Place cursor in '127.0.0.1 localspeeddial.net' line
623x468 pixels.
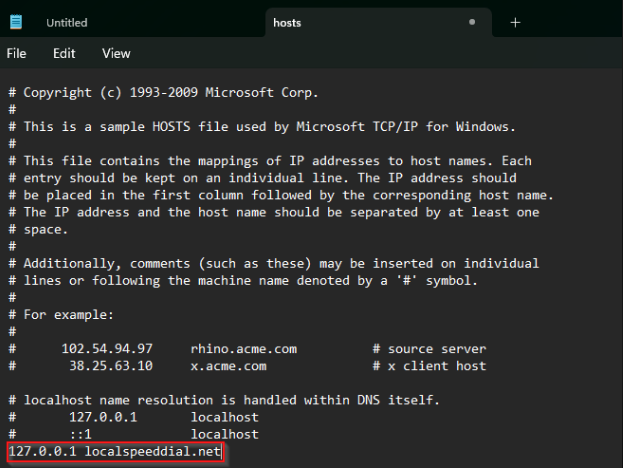pos(115,452)
